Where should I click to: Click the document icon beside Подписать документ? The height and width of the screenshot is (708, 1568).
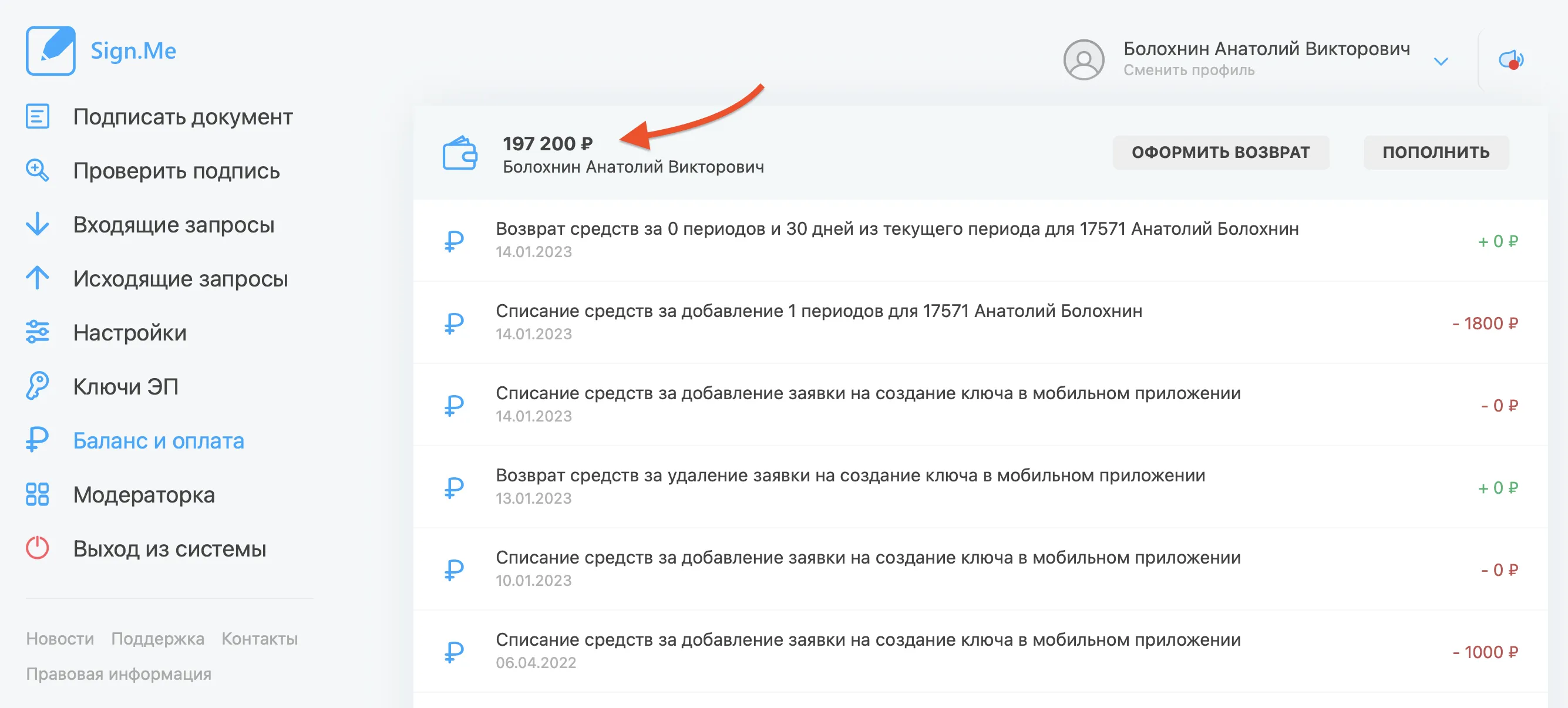click(37, 116)
